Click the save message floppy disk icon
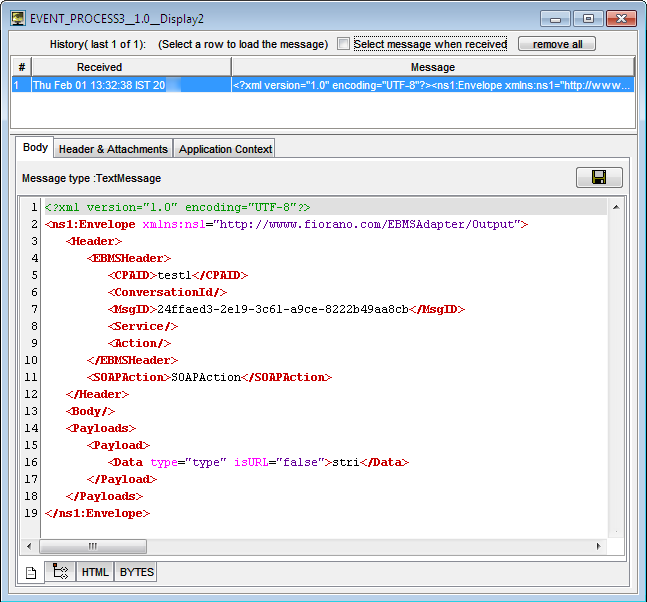Image resolution: width=647 pixels, height=602 pixels. coord(599,177)
